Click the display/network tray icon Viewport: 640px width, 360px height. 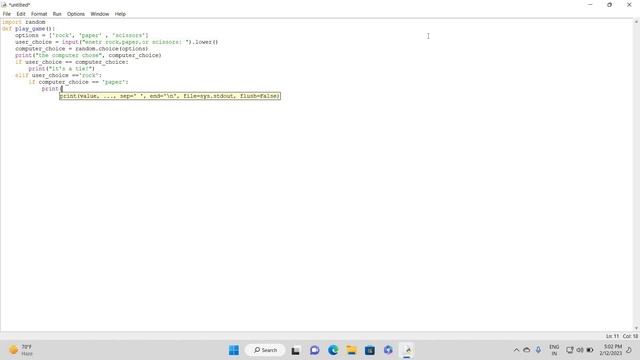(570, 350)
